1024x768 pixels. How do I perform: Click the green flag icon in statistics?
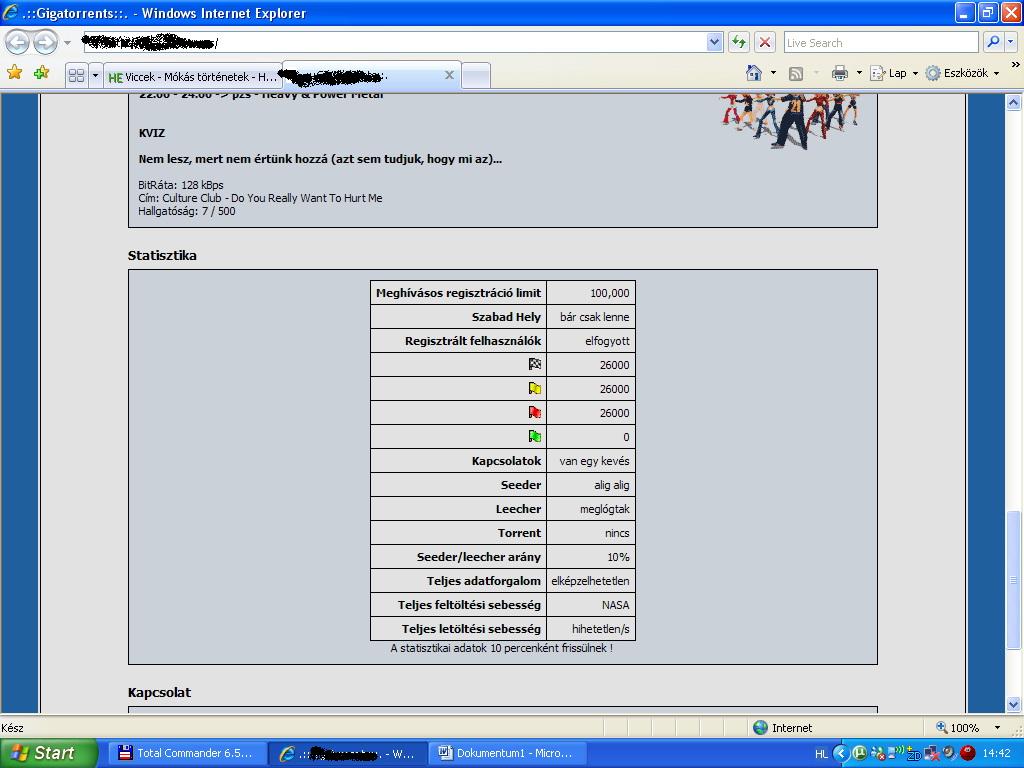point(535,436)
